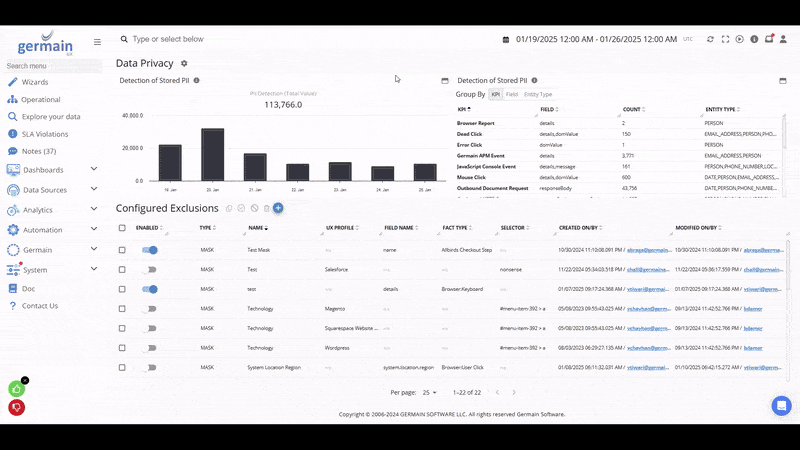Screen dimensions: 800x450
Task: Open the Per page 25 dropdown
Action: (x=429, y=392)
